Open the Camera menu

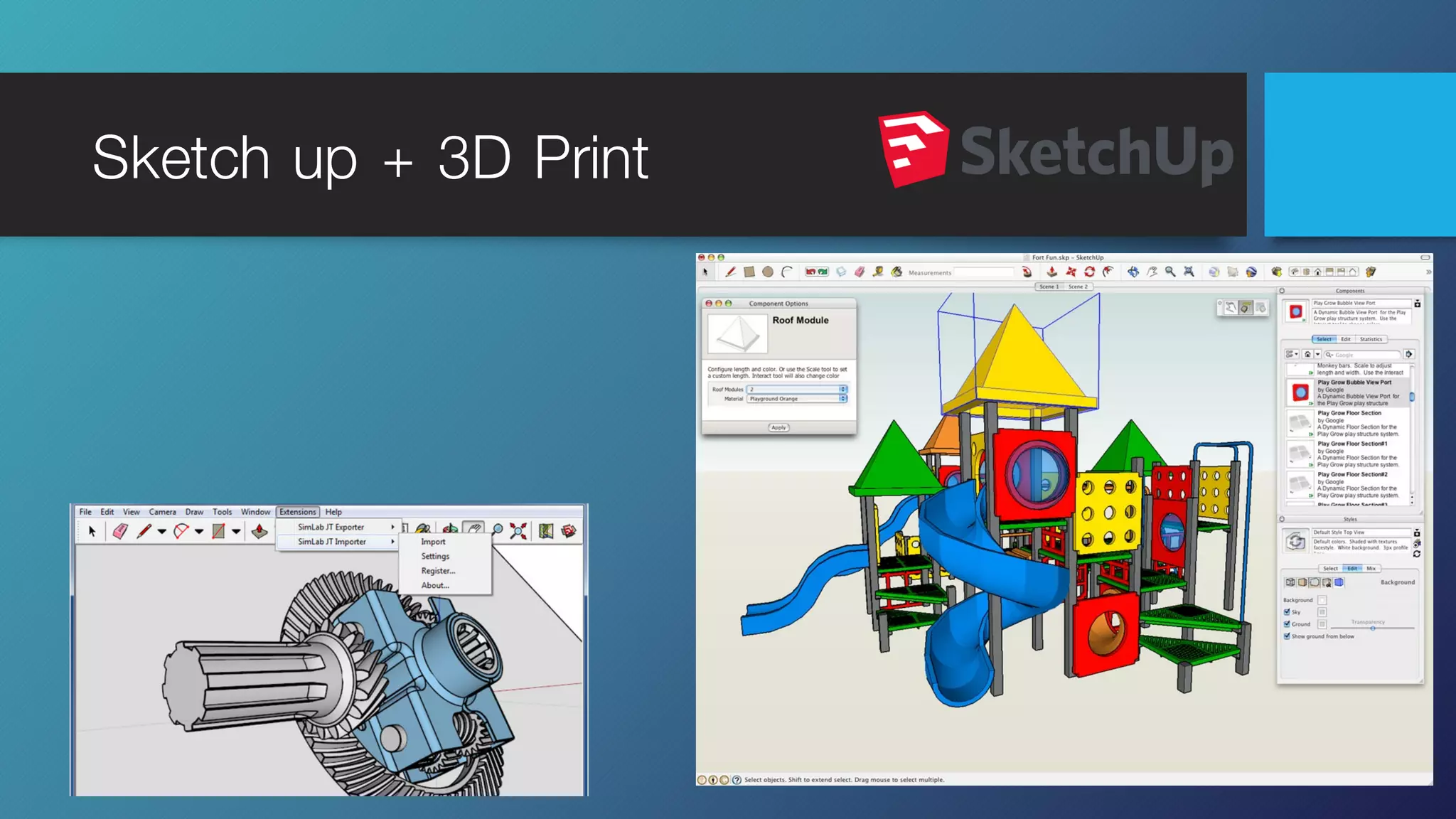click(162, 512)
